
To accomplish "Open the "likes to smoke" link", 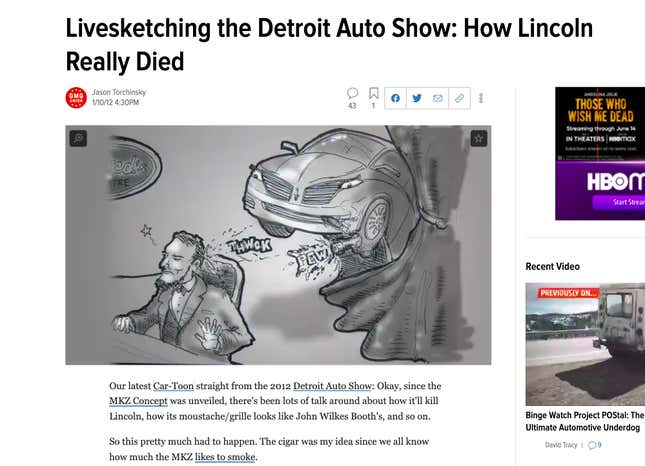I will point(225,457).
